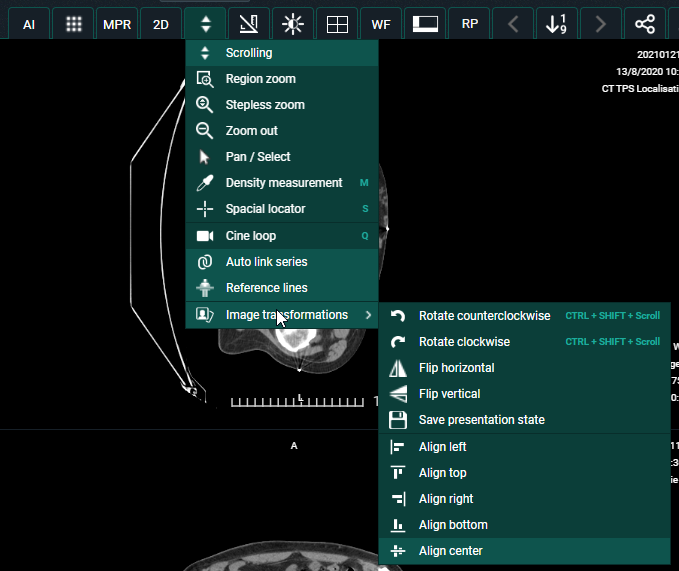Click Save presentation state

pos(524,420)
